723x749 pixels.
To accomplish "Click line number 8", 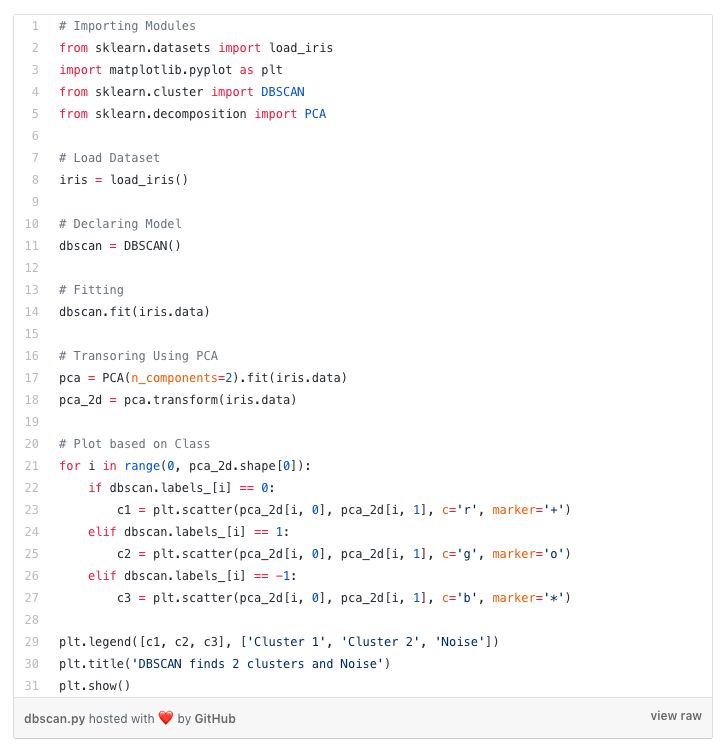I will (35, 180).
